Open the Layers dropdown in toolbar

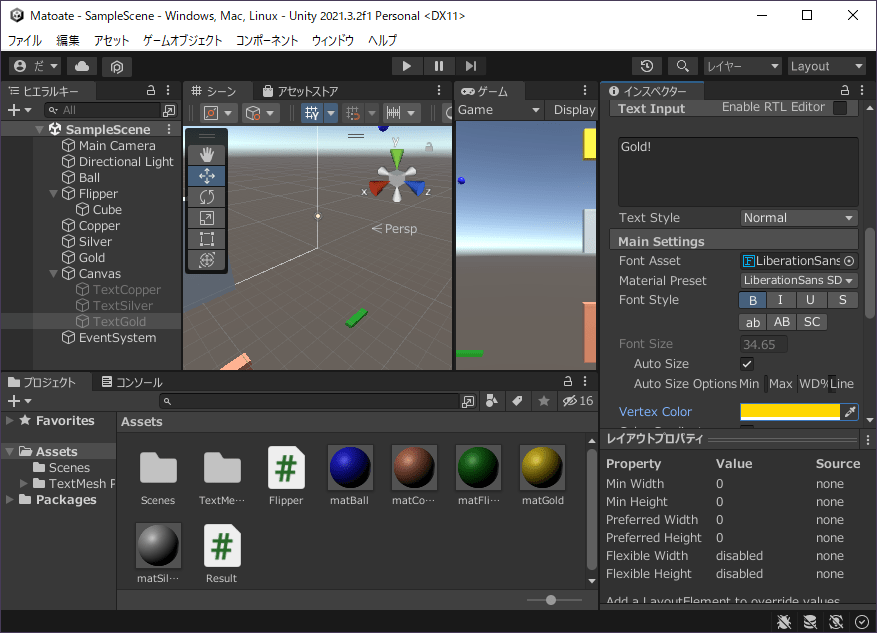742,67
